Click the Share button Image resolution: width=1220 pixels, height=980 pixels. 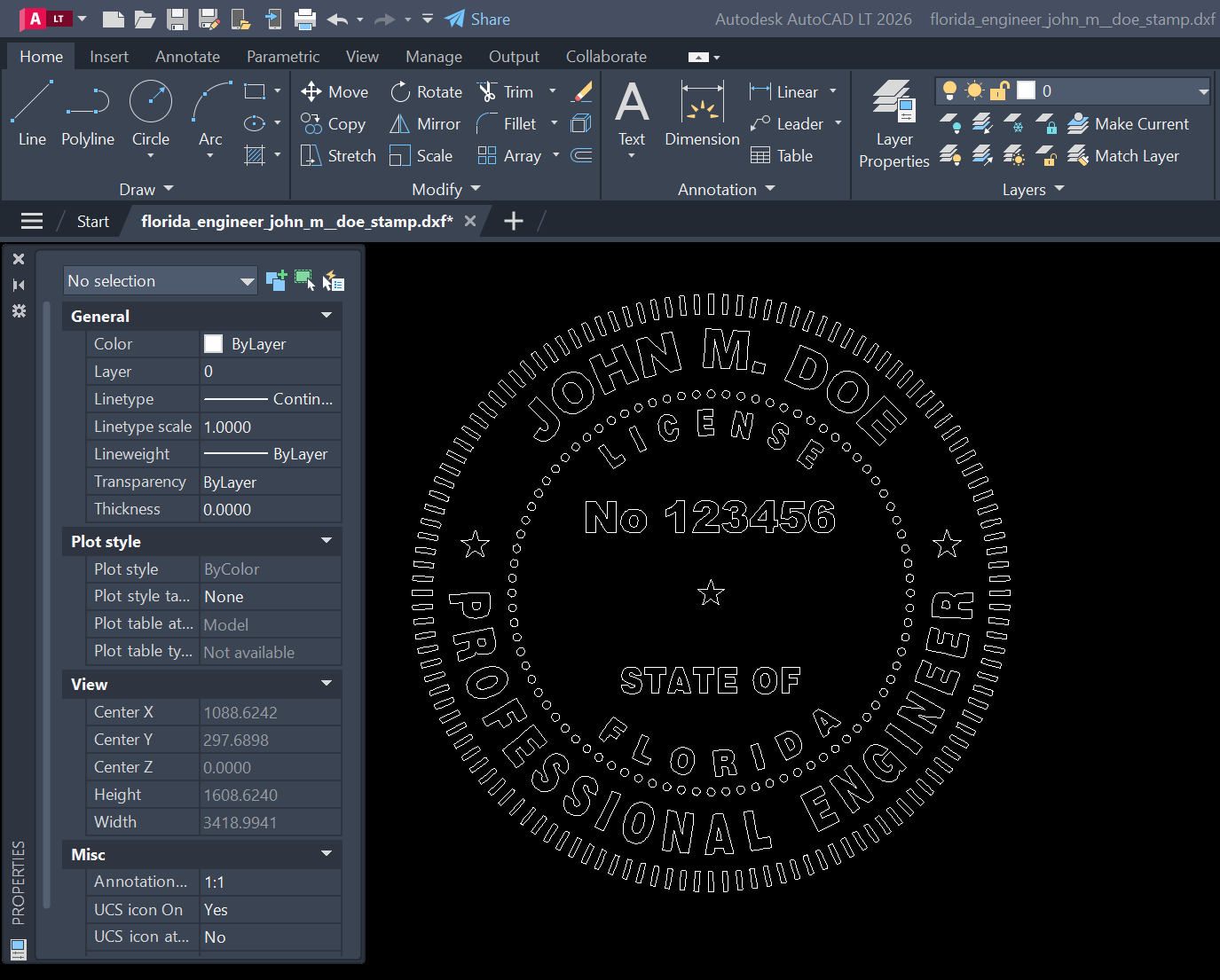coord(477,19)
